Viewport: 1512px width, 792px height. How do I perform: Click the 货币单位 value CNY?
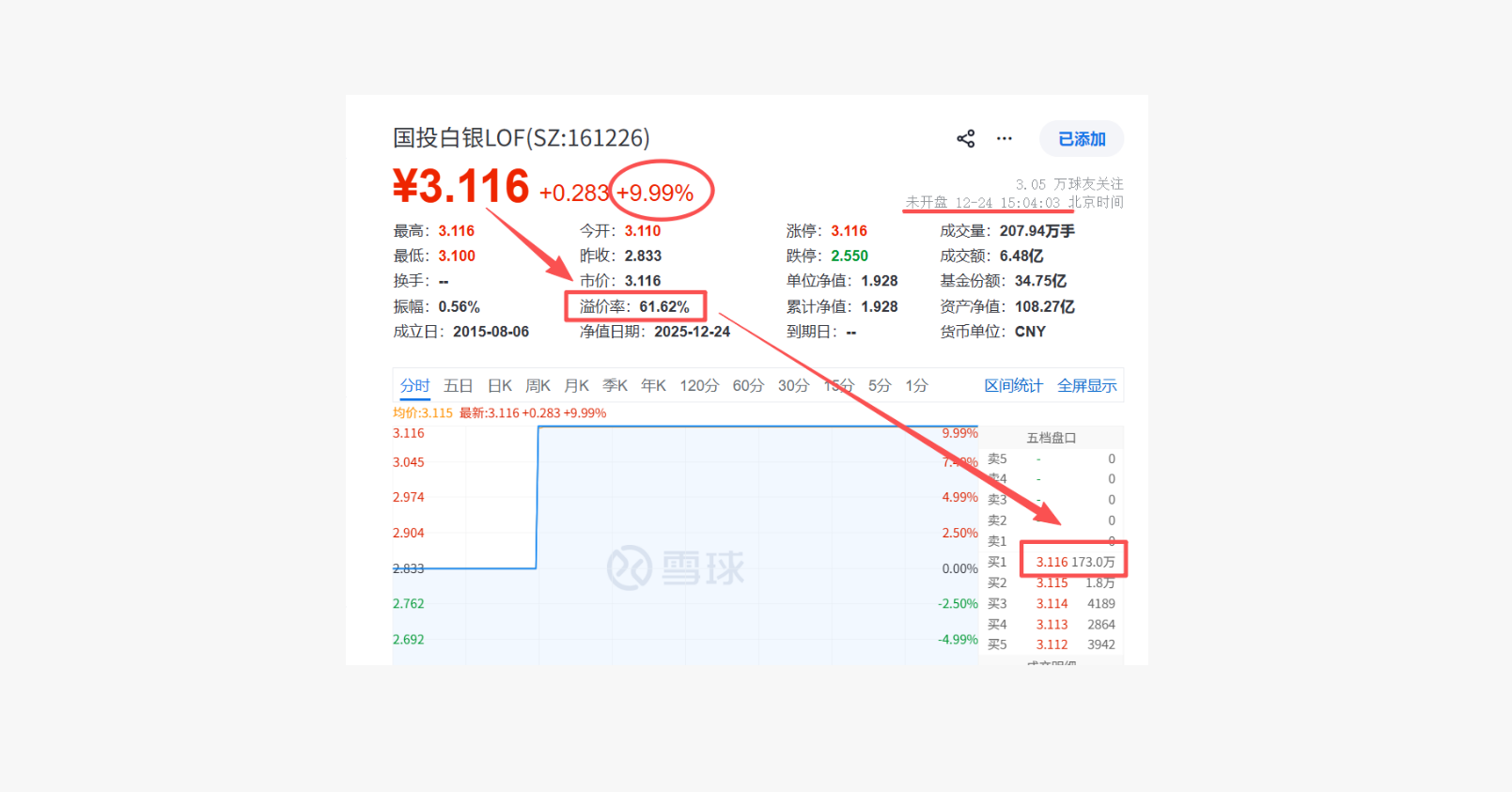(x=1030, y=332)
